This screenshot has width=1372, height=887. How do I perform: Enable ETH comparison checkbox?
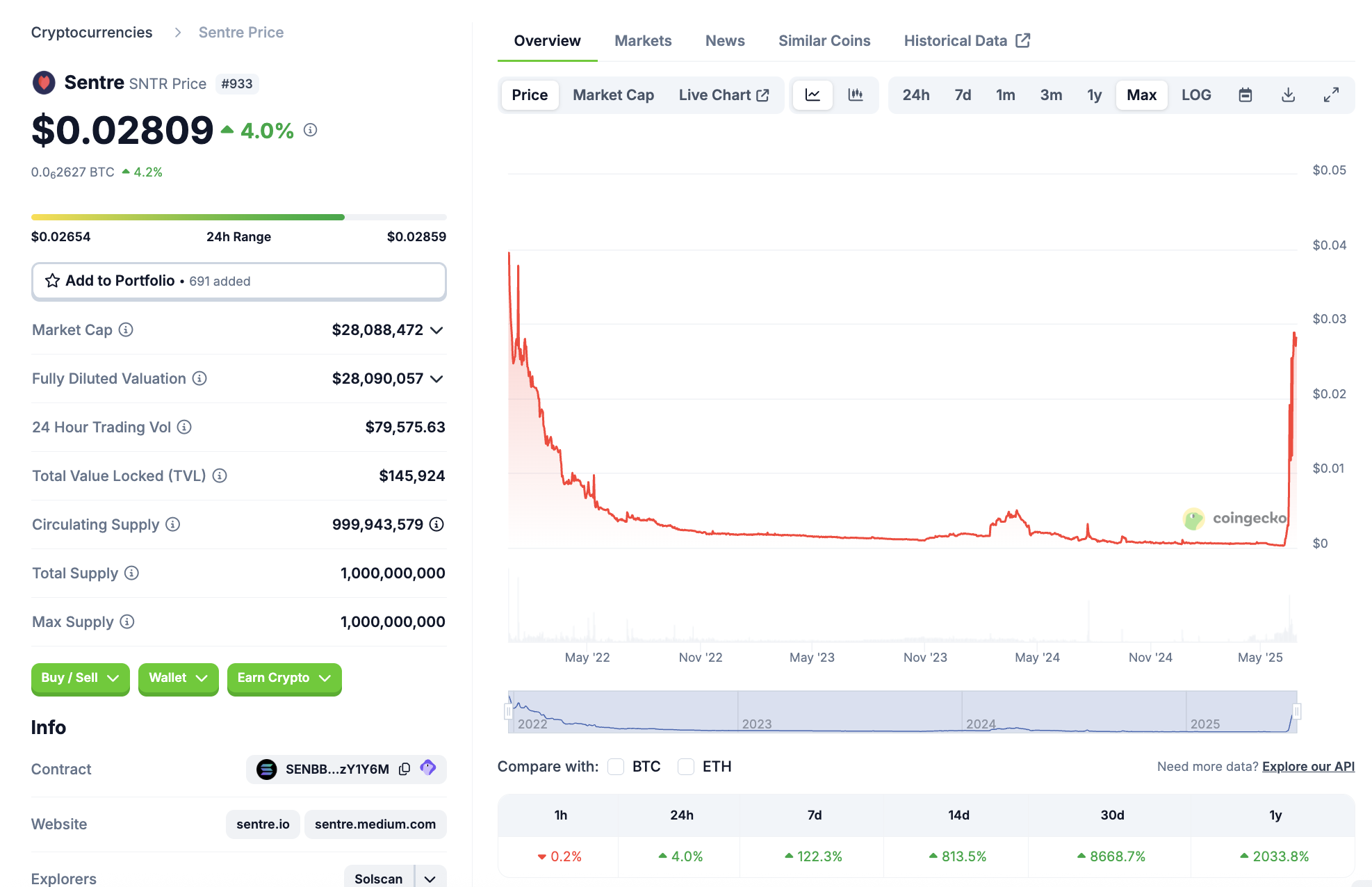[x=686, y=767]
